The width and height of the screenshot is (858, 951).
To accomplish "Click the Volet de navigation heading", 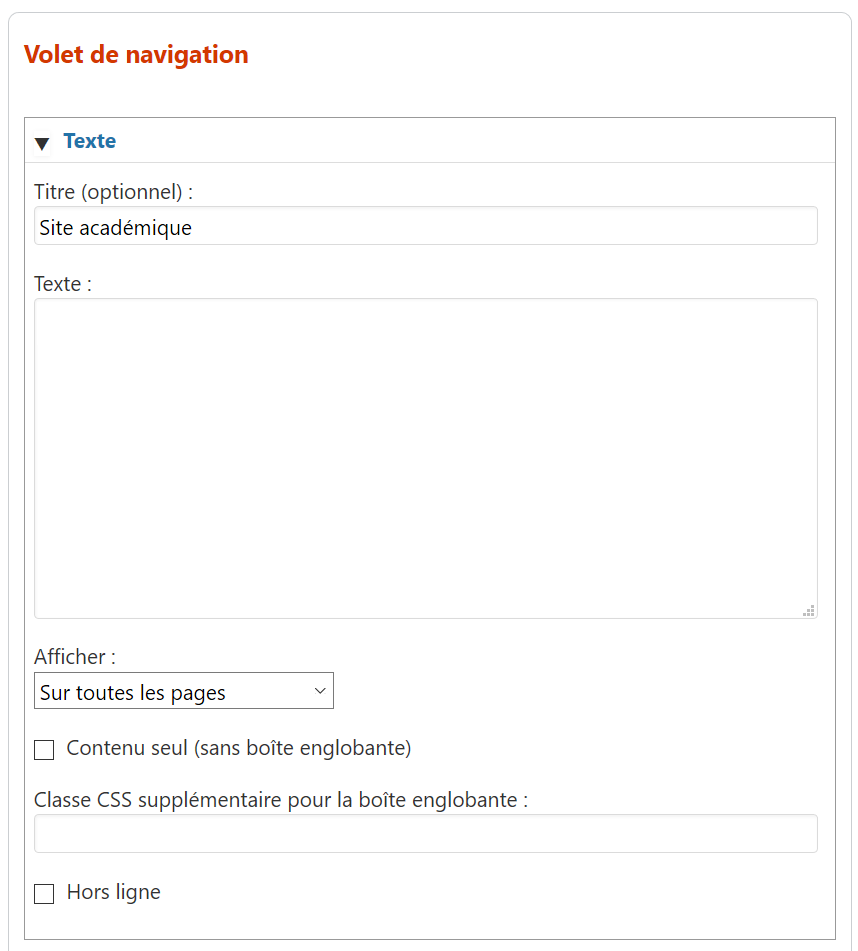I will pos(136,55).
